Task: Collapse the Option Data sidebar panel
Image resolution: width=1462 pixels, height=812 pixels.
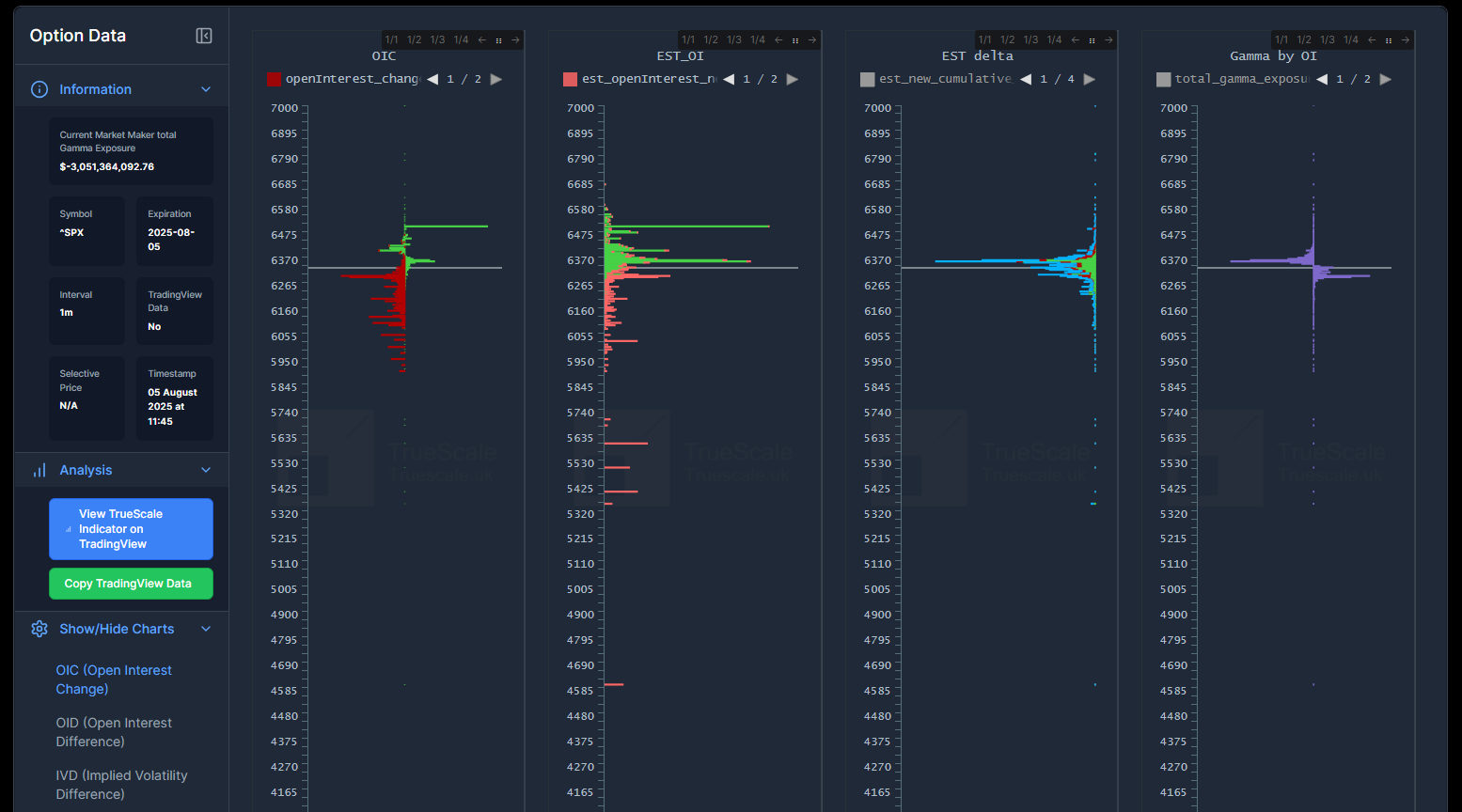Action: pyautogui.click(x=203, y=36)
